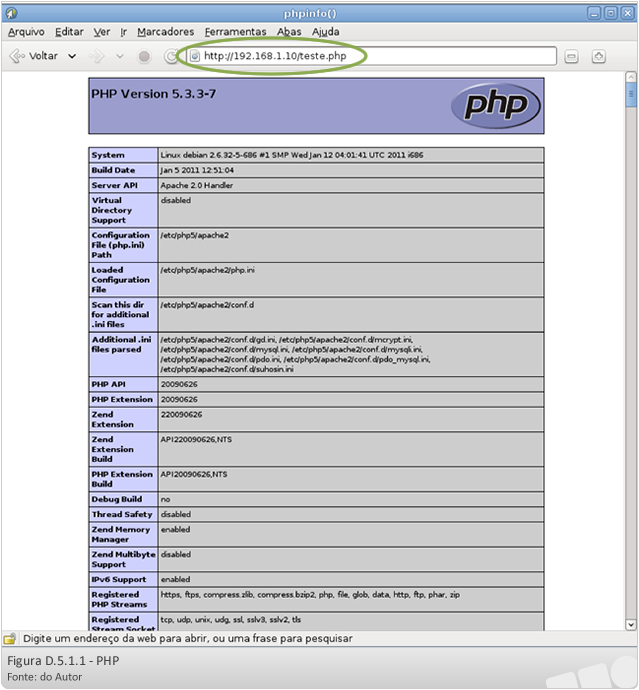The image size is (639, 690).
Task: Click the PHP logo image
Action: [496, 106]
